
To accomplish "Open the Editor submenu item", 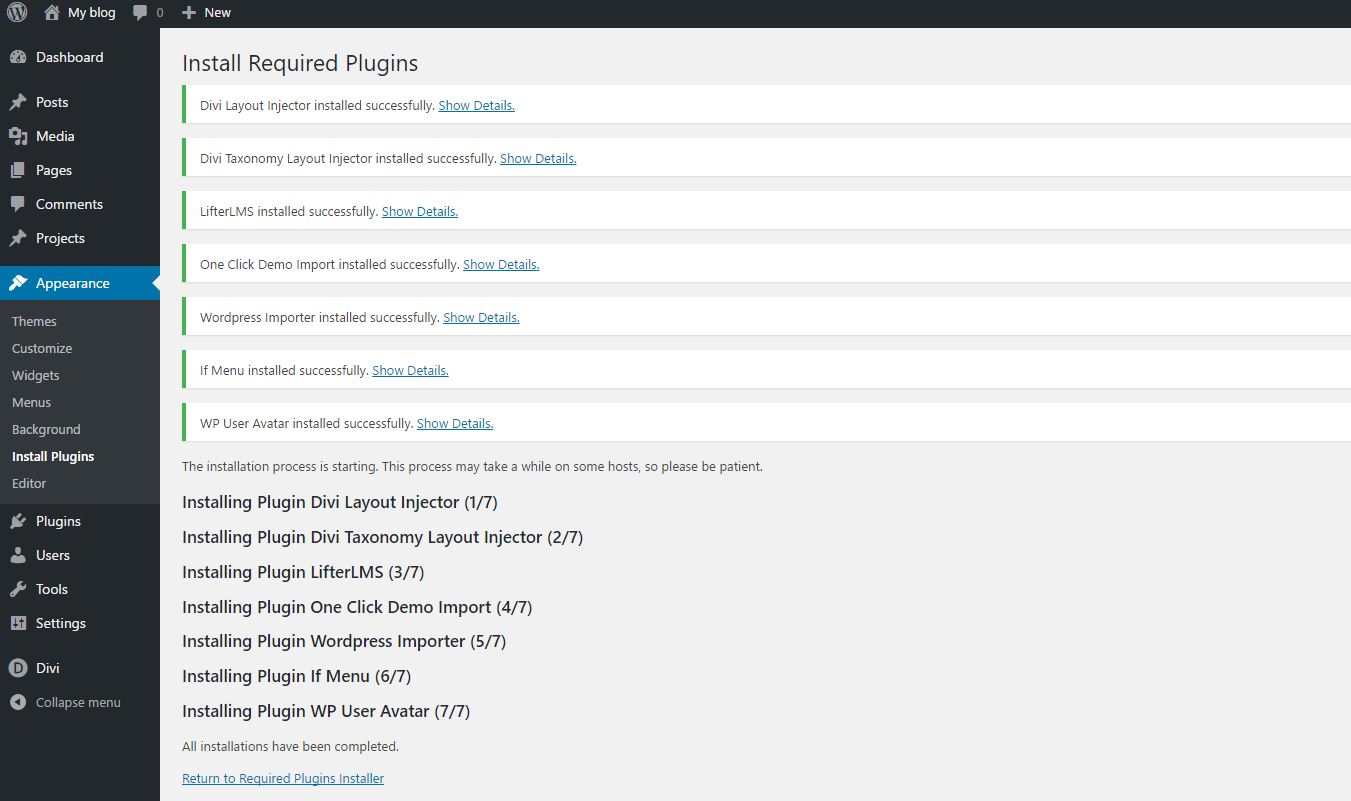I will (x=29, y=483).
